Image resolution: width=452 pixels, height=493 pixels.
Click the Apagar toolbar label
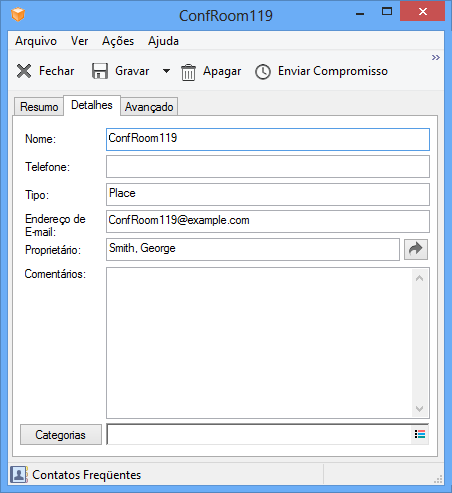point(222,71)
